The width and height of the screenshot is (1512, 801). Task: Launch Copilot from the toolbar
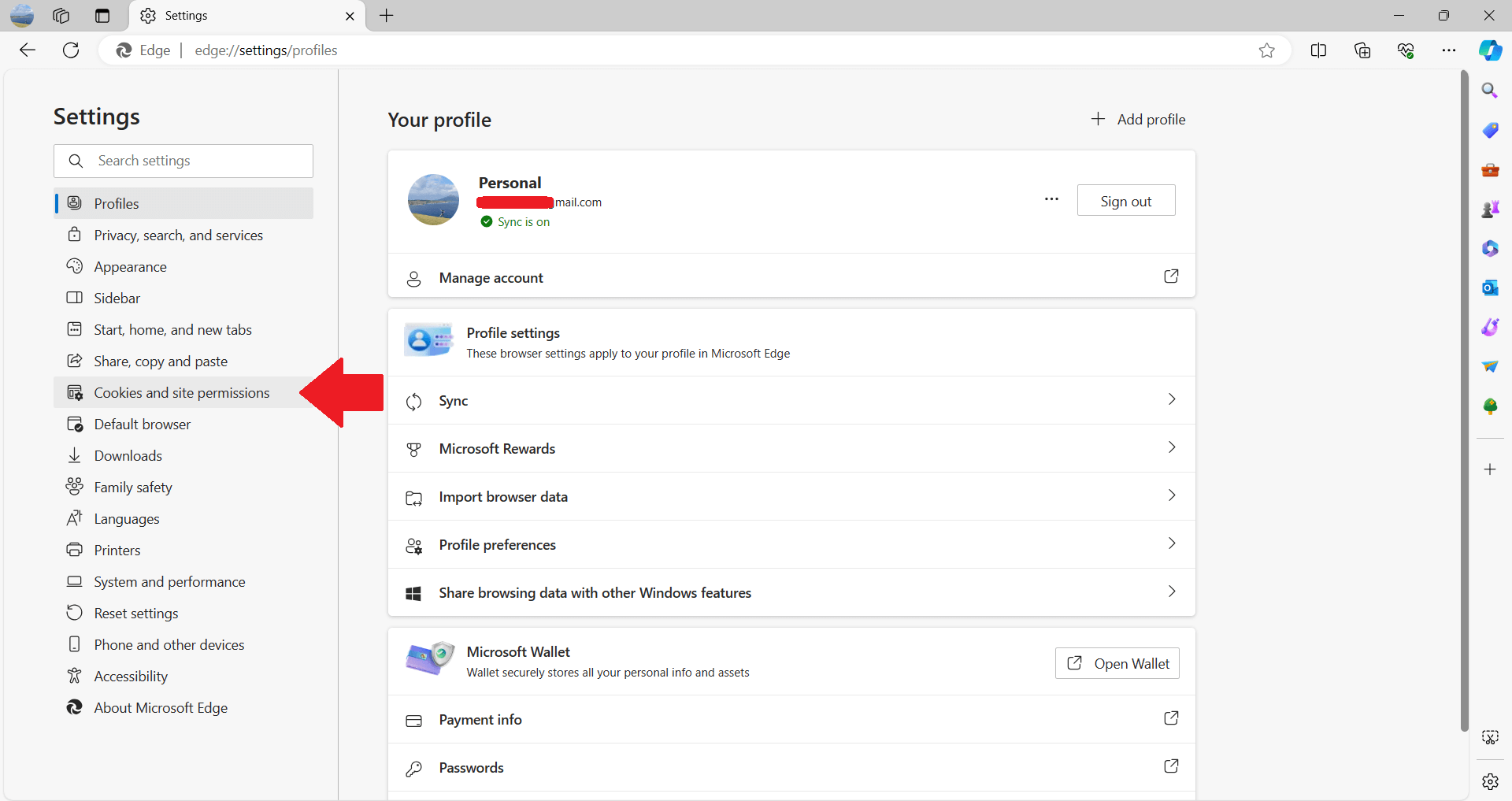point(1490,50)
